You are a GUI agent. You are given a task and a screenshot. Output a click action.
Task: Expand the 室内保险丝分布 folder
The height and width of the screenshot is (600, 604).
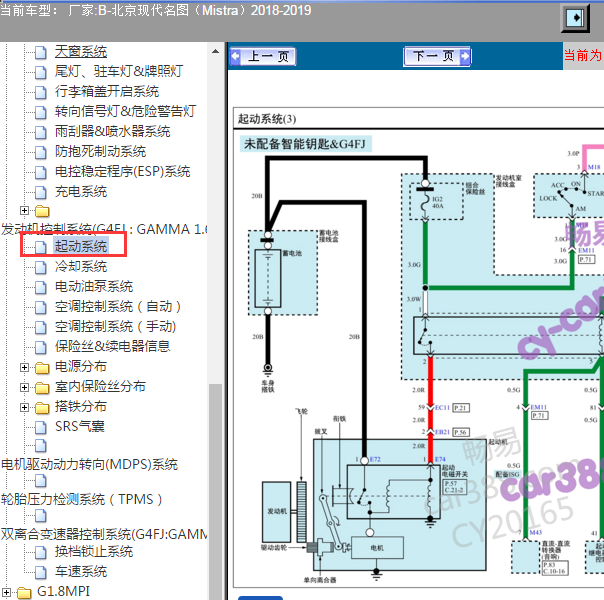pos(24,387)
